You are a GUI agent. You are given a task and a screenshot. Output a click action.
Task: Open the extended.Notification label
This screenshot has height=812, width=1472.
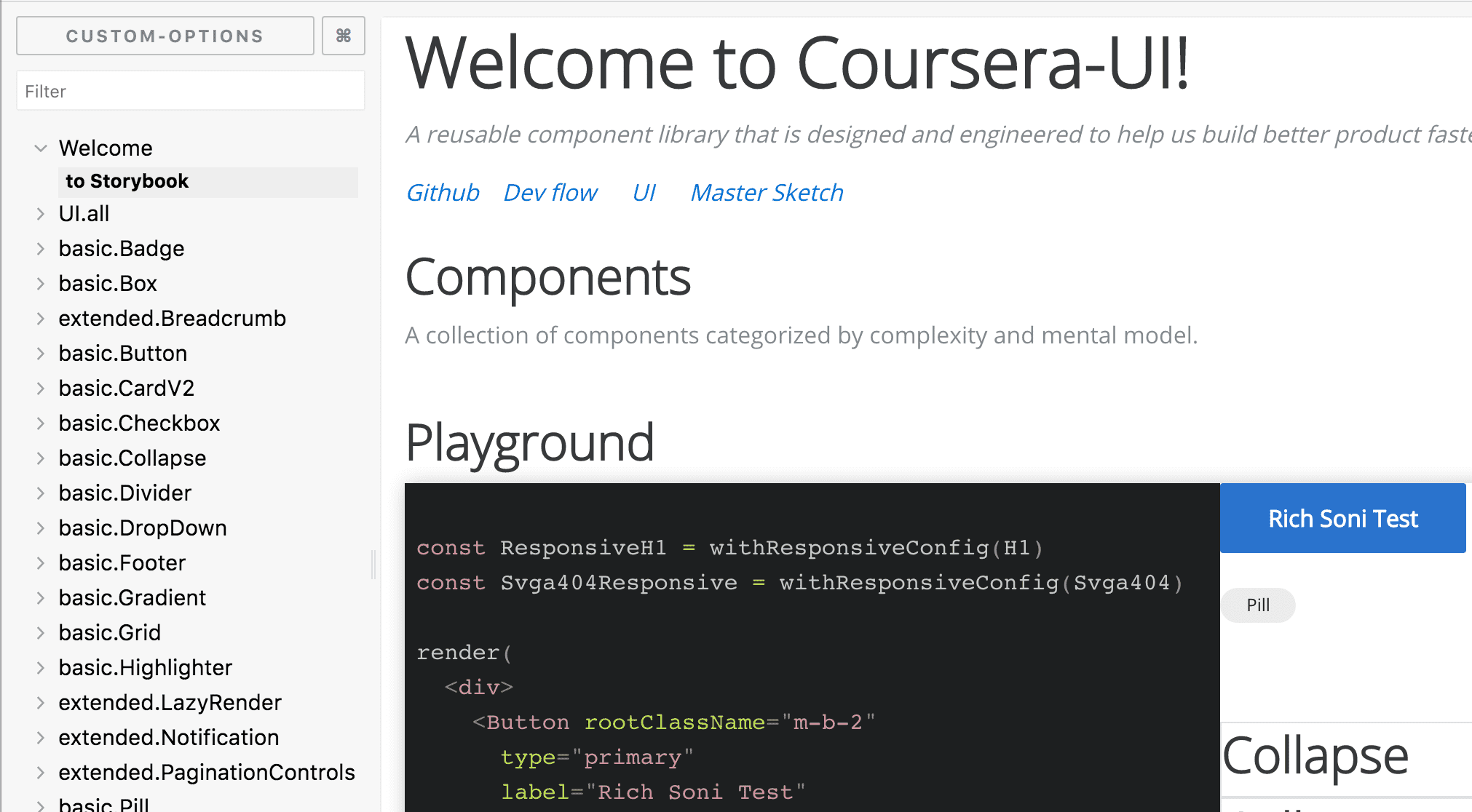[169, 738]
